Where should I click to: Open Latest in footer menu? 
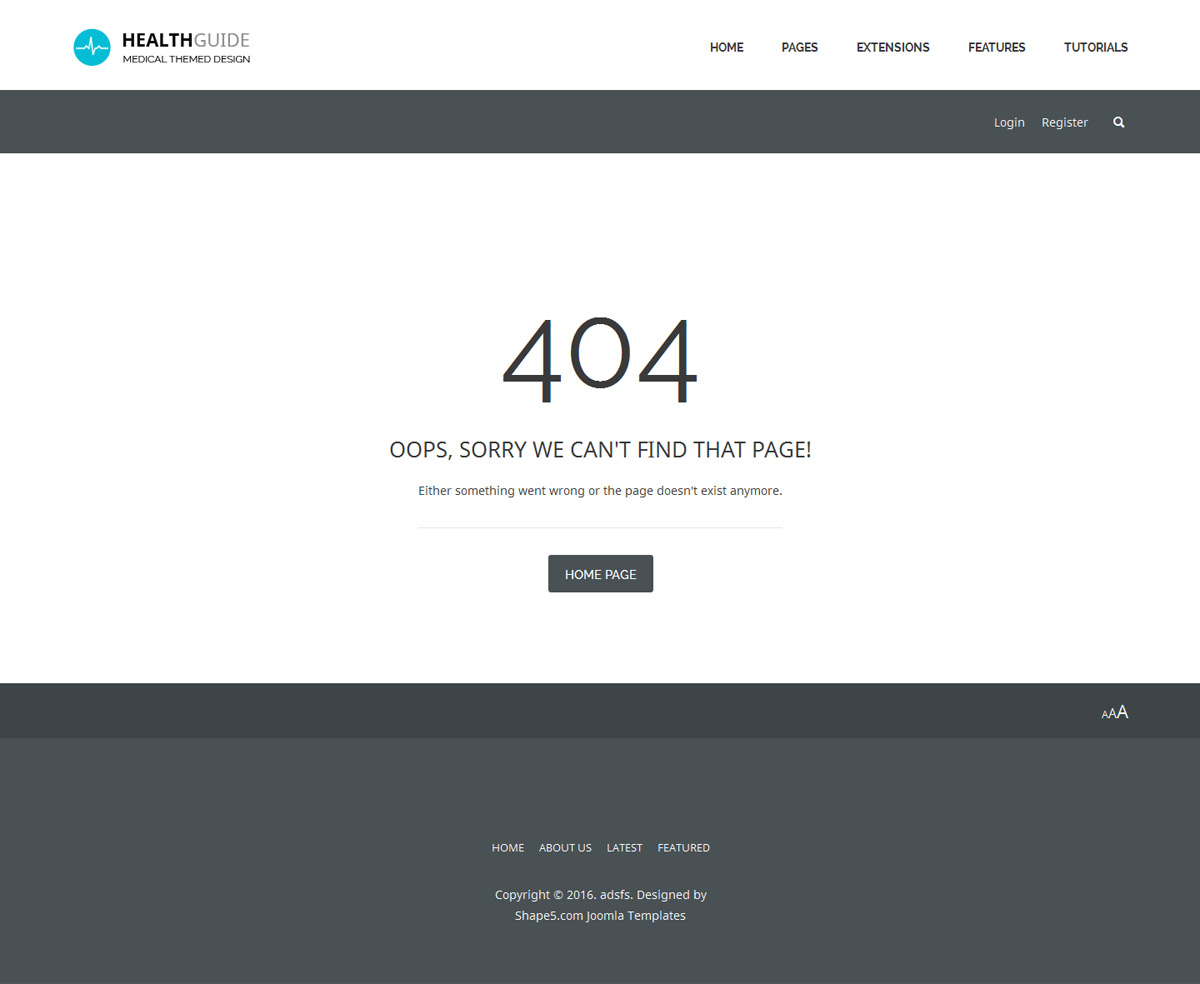(624, 848)
